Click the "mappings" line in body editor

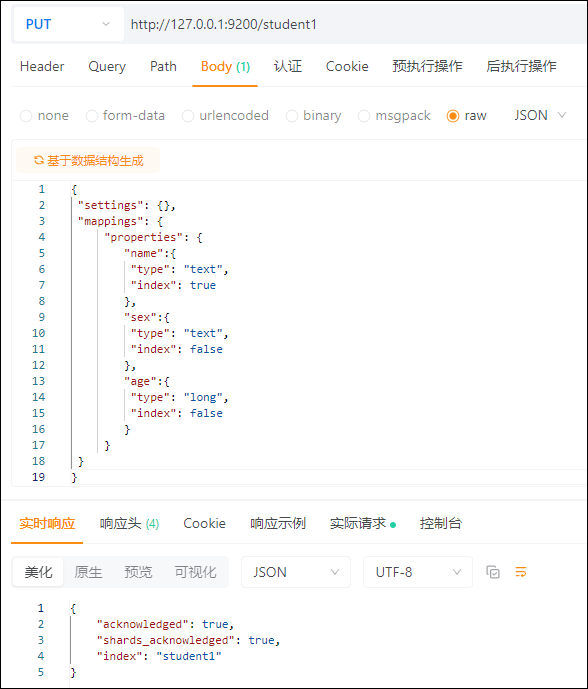point(120,221)
